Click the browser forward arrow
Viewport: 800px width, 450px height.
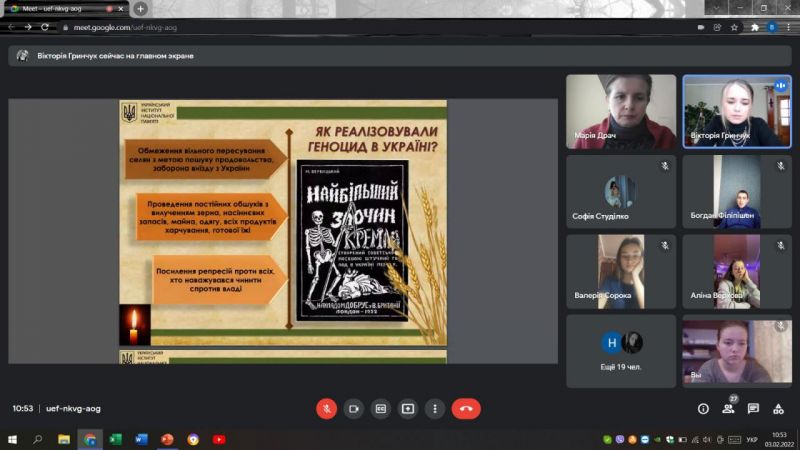click(28, 27)
